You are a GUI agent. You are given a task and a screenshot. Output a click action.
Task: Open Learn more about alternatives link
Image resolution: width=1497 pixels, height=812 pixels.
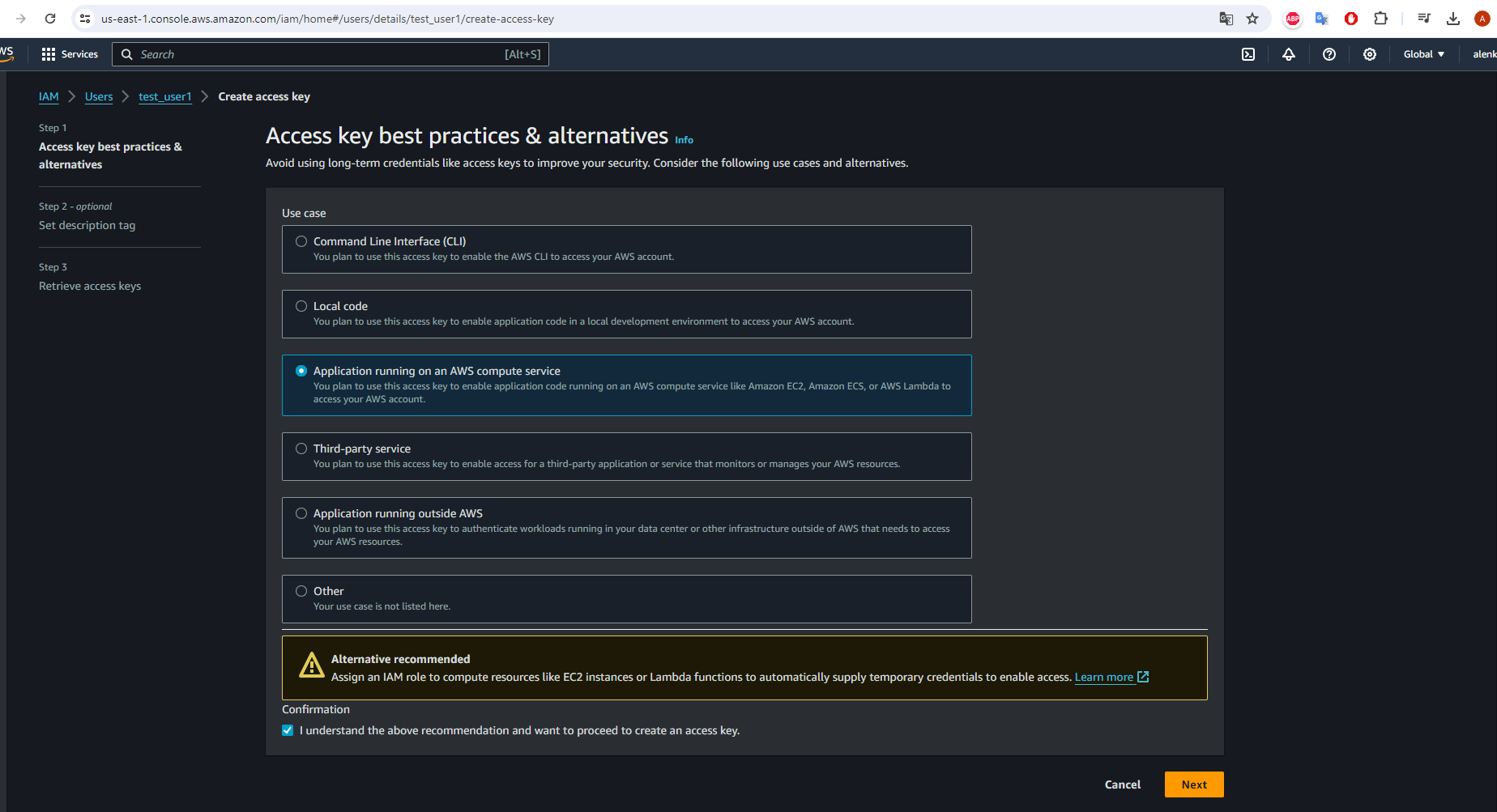click(x=1104, y=677)
